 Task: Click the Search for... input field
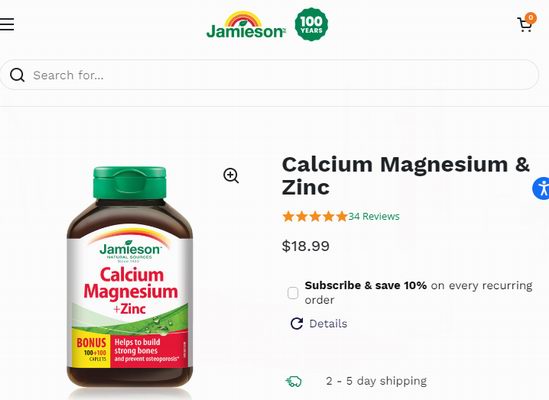269,75
